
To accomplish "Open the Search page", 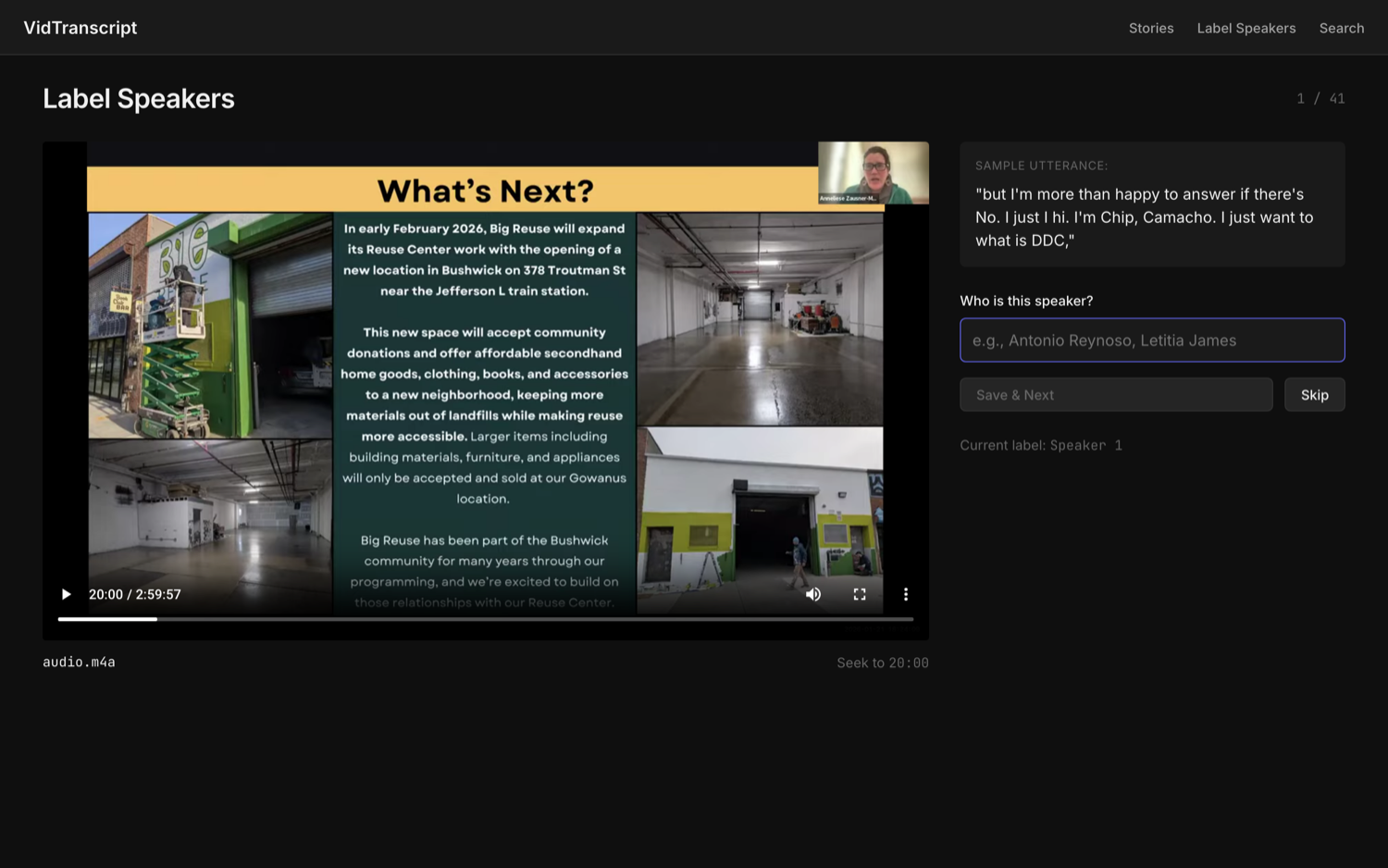I will [x=1342, y=28].
